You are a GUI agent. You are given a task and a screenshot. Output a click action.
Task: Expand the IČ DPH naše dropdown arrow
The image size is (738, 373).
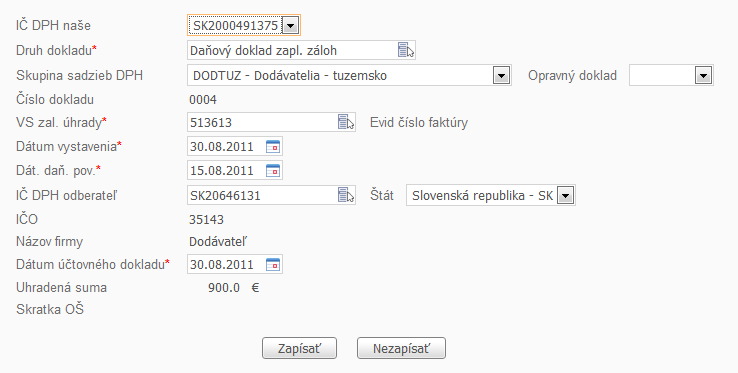coord(290,25)
